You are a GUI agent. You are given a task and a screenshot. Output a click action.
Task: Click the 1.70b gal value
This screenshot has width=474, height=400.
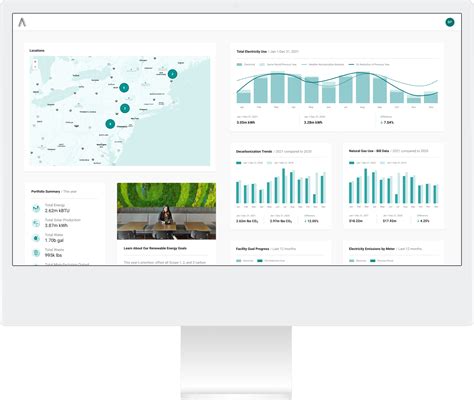(54, 240)
